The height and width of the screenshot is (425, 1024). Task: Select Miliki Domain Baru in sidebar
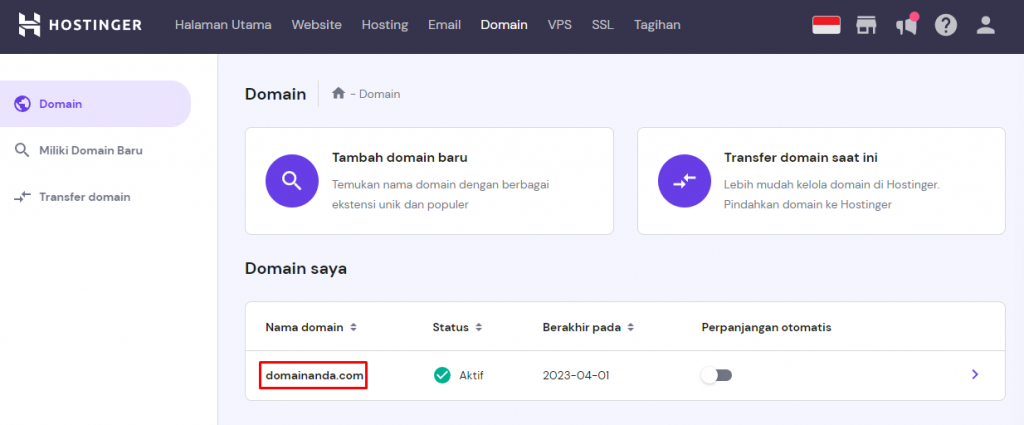(x=90, y=150)
